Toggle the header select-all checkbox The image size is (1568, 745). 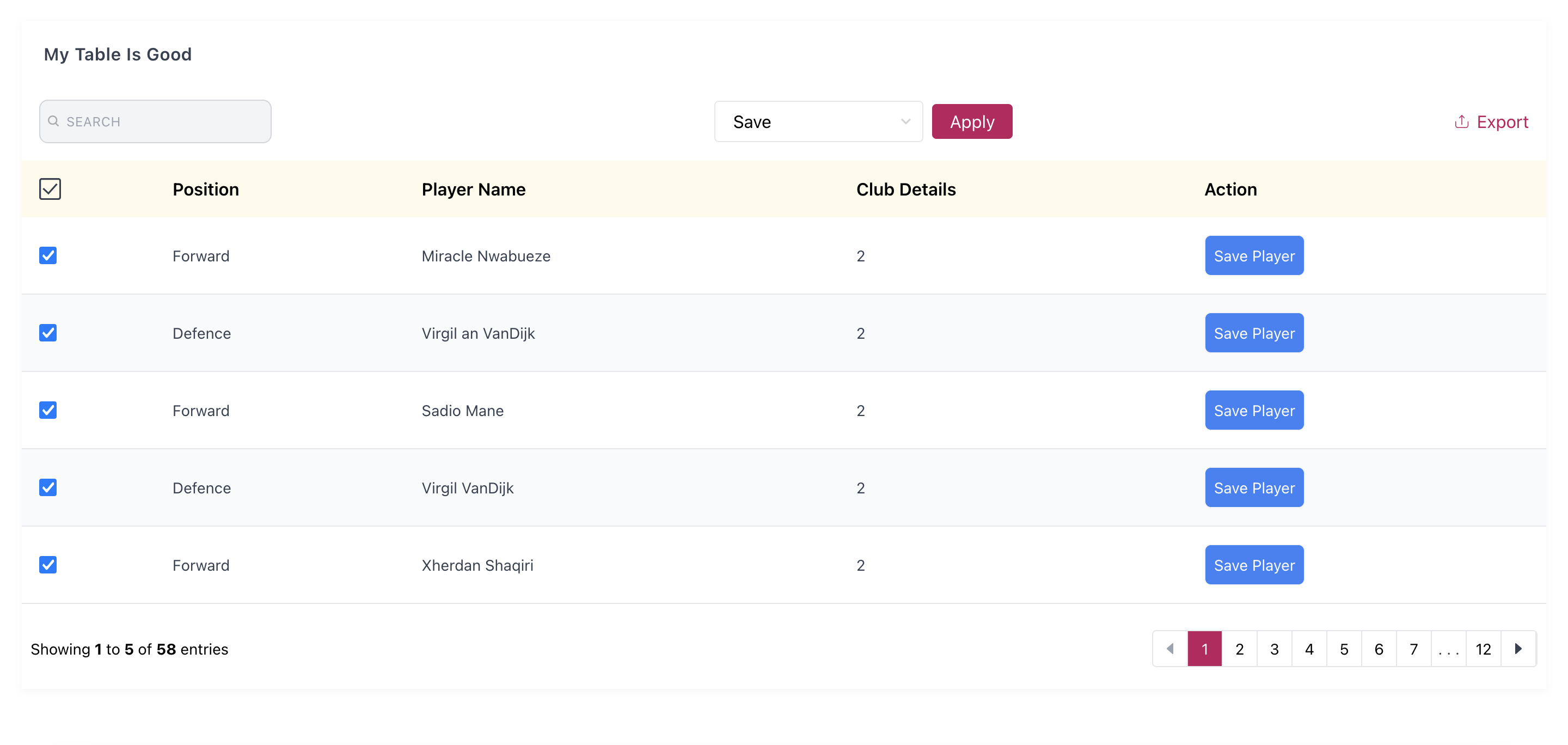pos(50,189)
